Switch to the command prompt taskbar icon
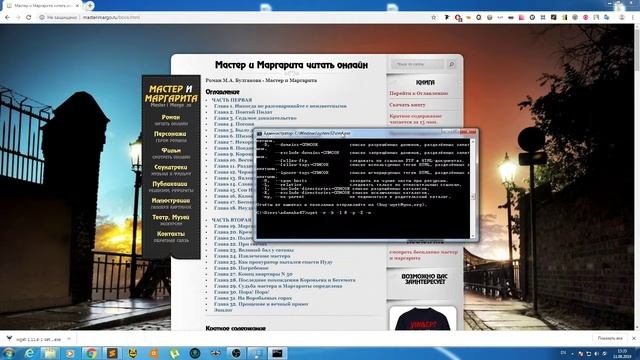 tap(278, 353)
